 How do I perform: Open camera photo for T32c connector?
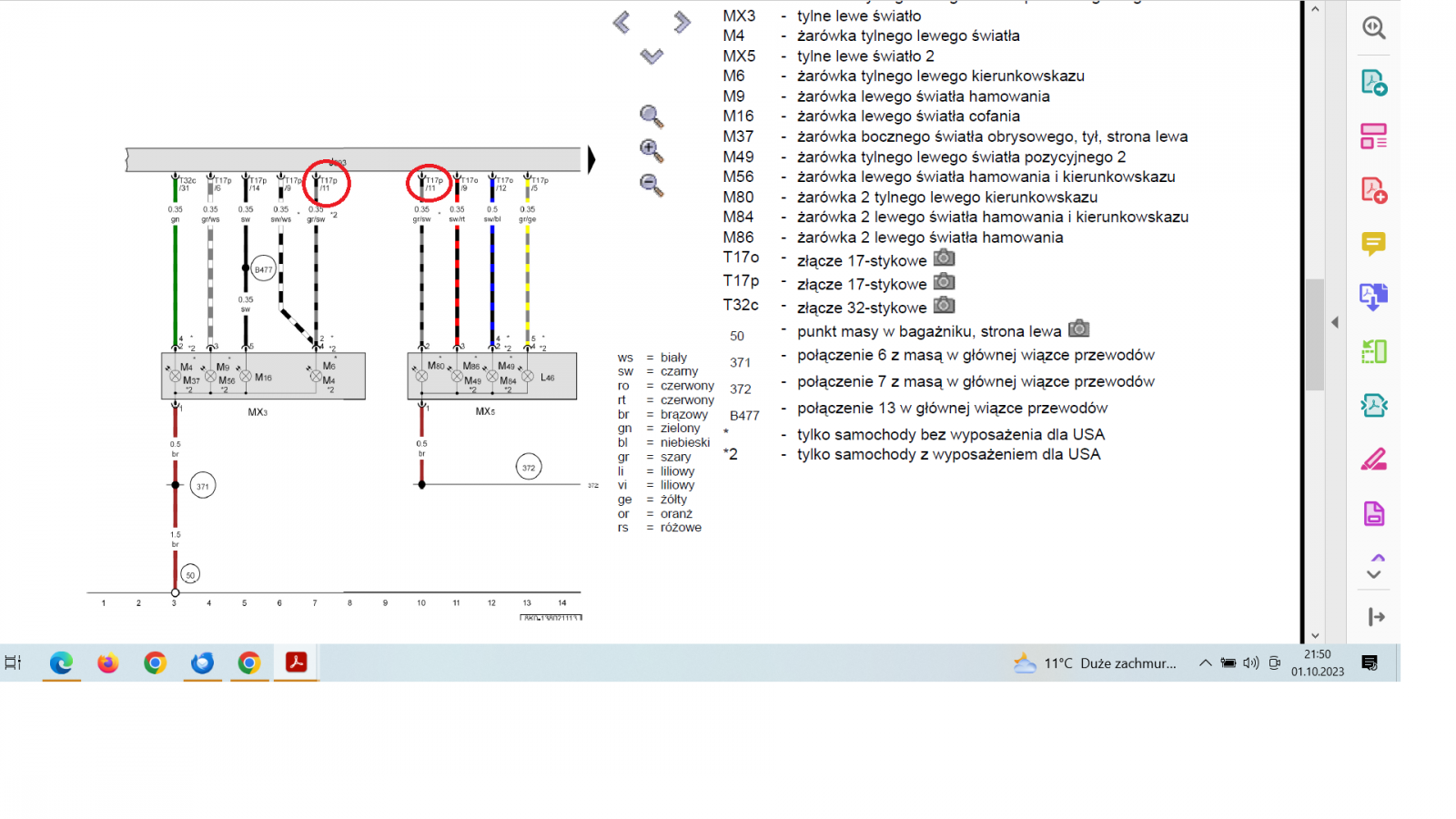(x=945, y=305)
